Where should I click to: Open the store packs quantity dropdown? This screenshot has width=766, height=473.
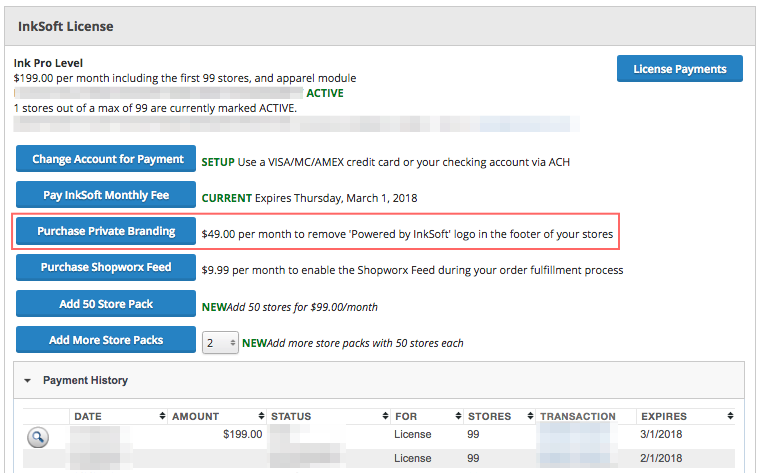[220, 342]
